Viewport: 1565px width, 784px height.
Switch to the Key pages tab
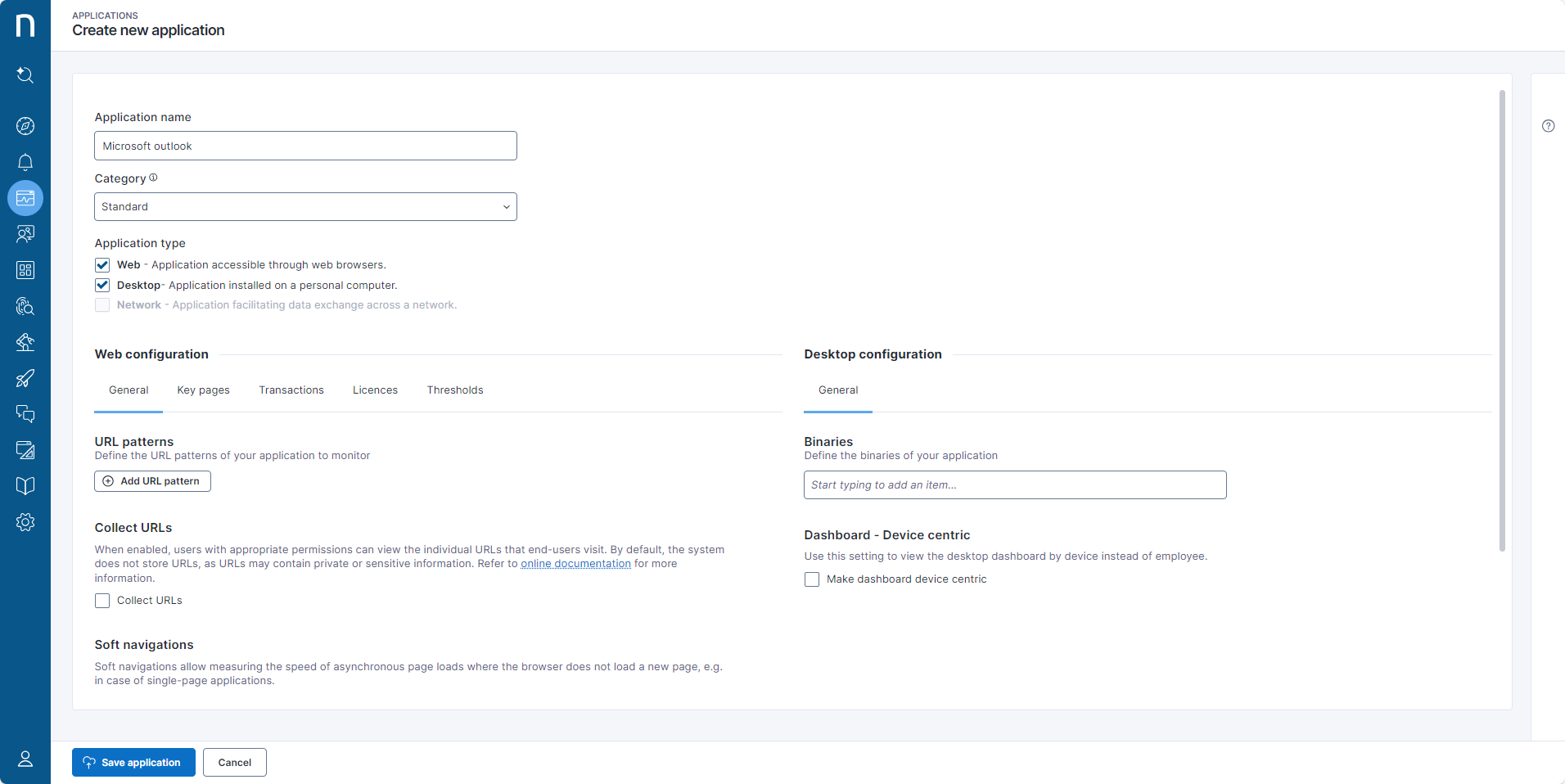tap(203, 390)
